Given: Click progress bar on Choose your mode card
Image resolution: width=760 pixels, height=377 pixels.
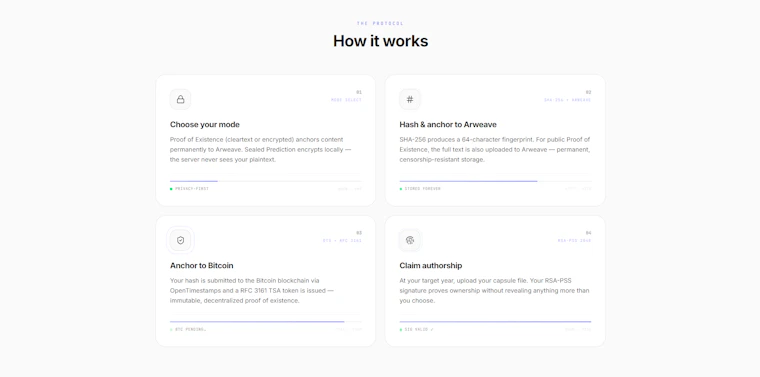Looking at the screenshot, I should click(x=266, y=181).
